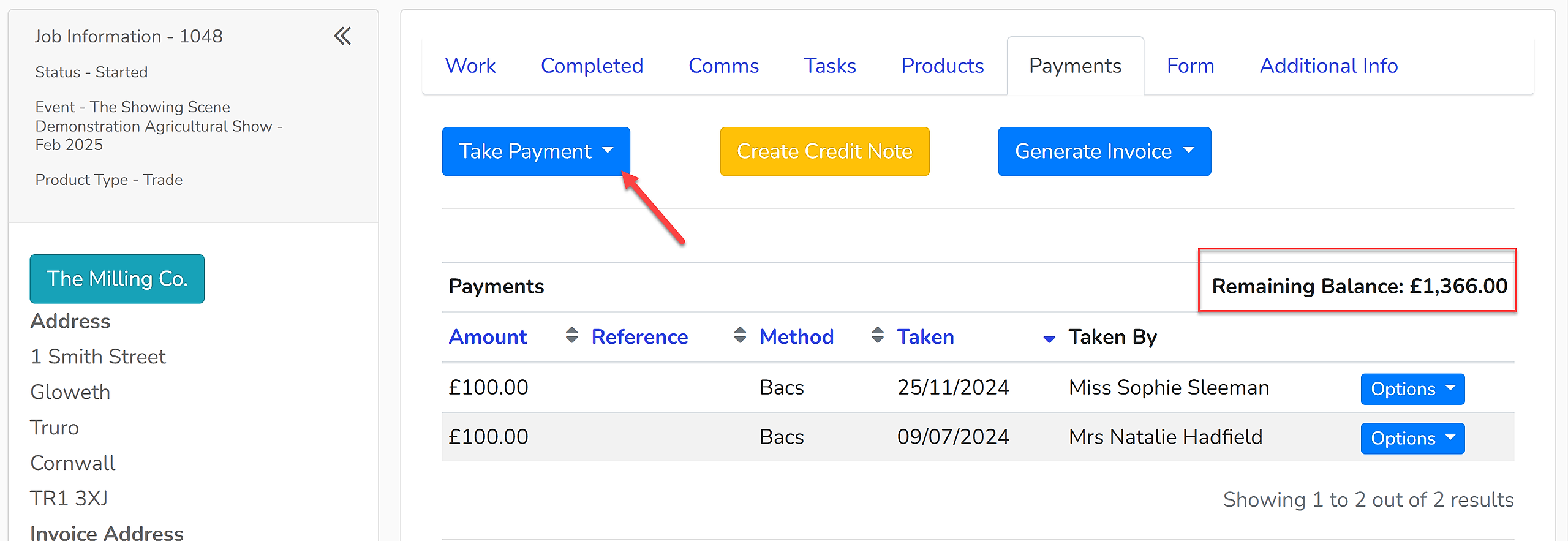Click Bacs method in Sophie Sleeman row
Image resolution: width=1568 pixels, height=541 pixels.
tap(782, 387)
